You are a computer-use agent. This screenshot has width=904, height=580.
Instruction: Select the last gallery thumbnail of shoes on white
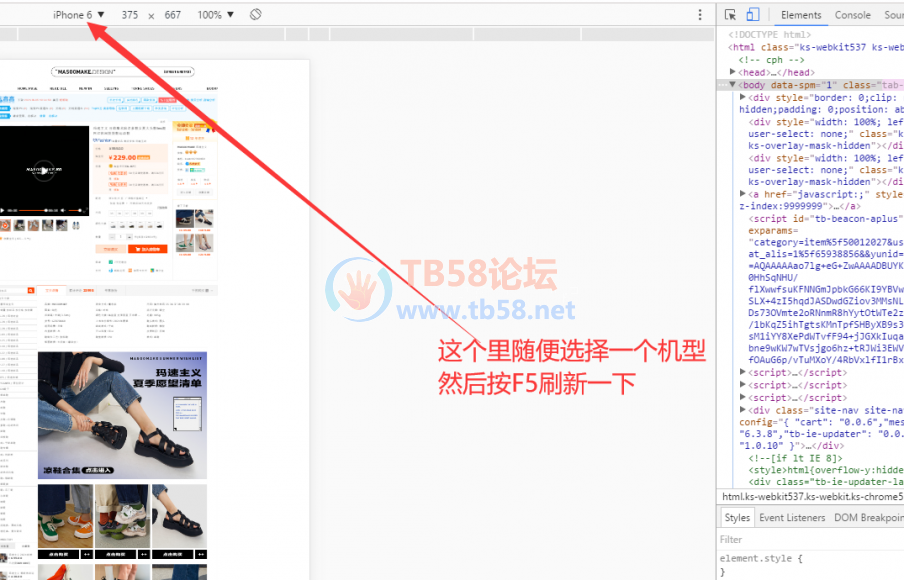pyautogui.click(x=76, y=225)
